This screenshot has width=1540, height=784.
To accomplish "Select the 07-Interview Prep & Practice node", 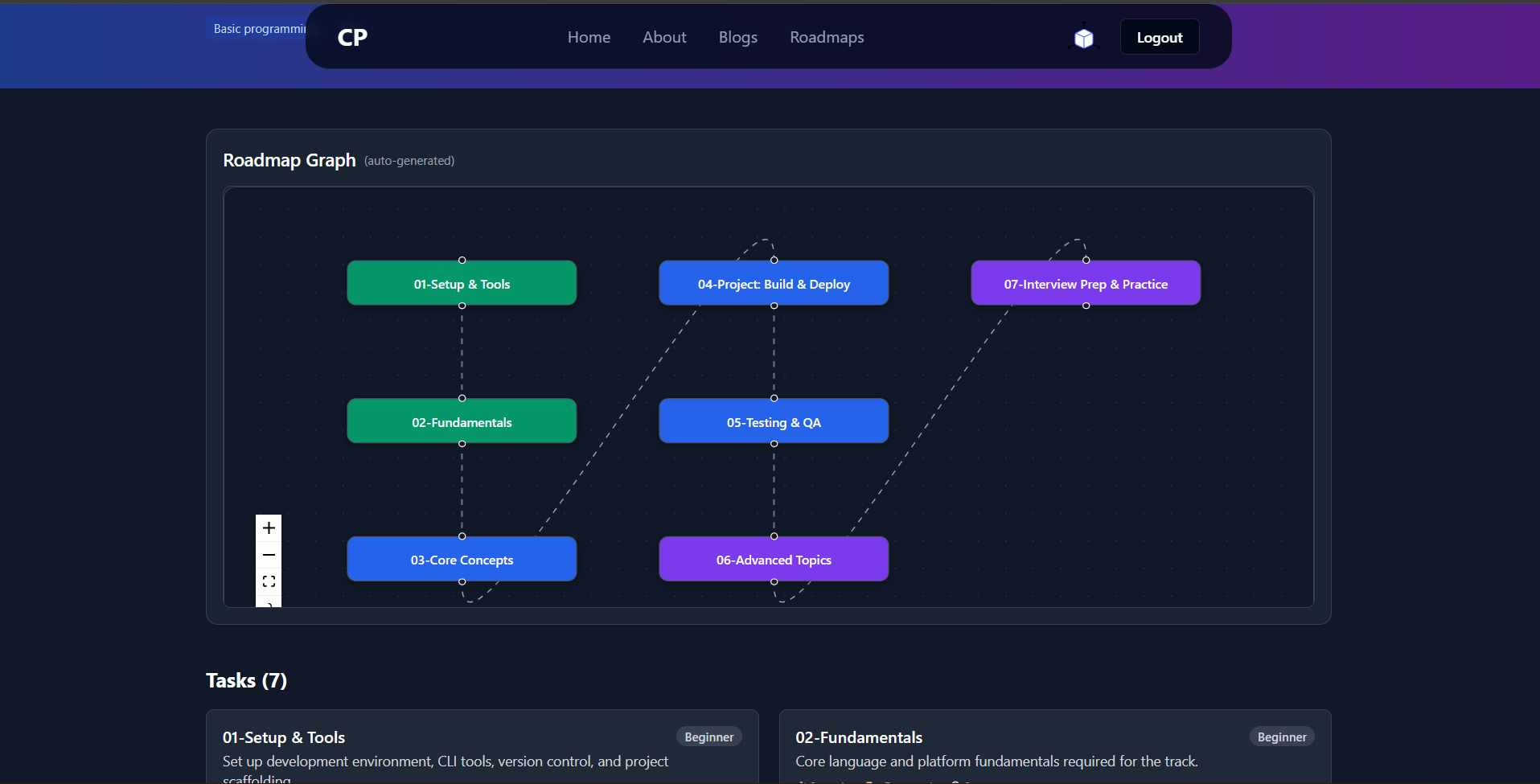I will tap(1086, 283).
